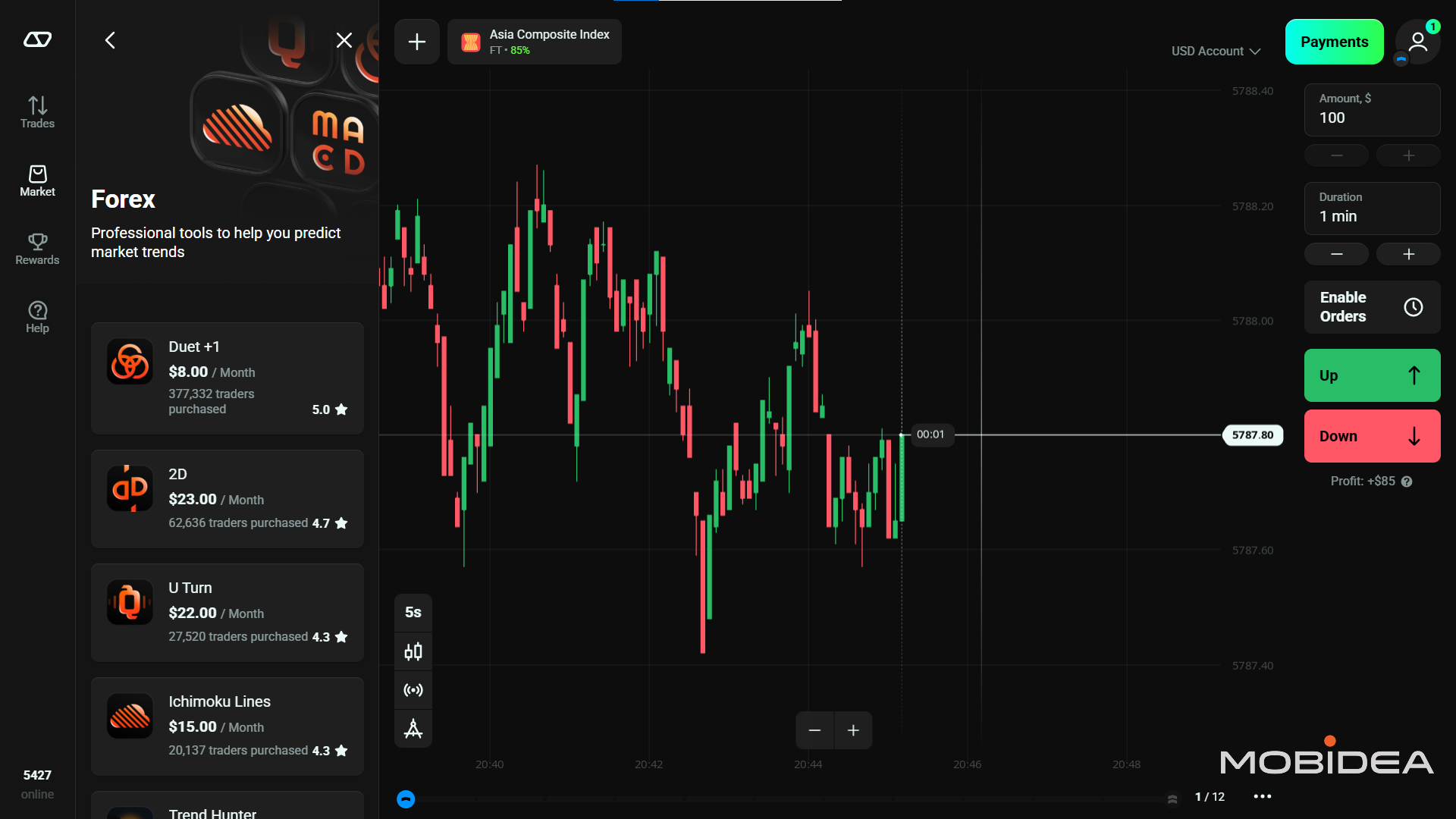
Task: Select the candlestick chart type icon
Action: (x=413, y=651)
